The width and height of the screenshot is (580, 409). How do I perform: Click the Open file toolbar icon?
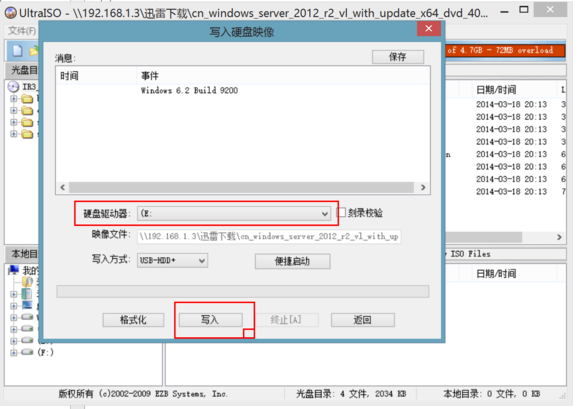tap(34, 51)
